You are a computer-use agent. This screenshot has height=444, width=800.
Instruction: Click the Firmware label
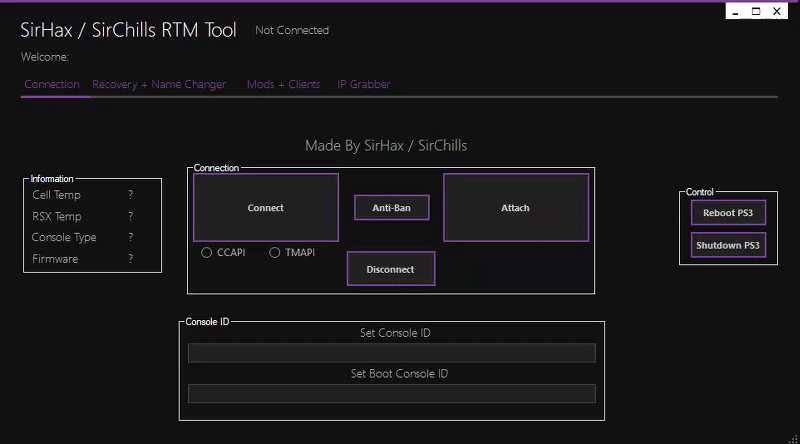click(x=55, y=259)
